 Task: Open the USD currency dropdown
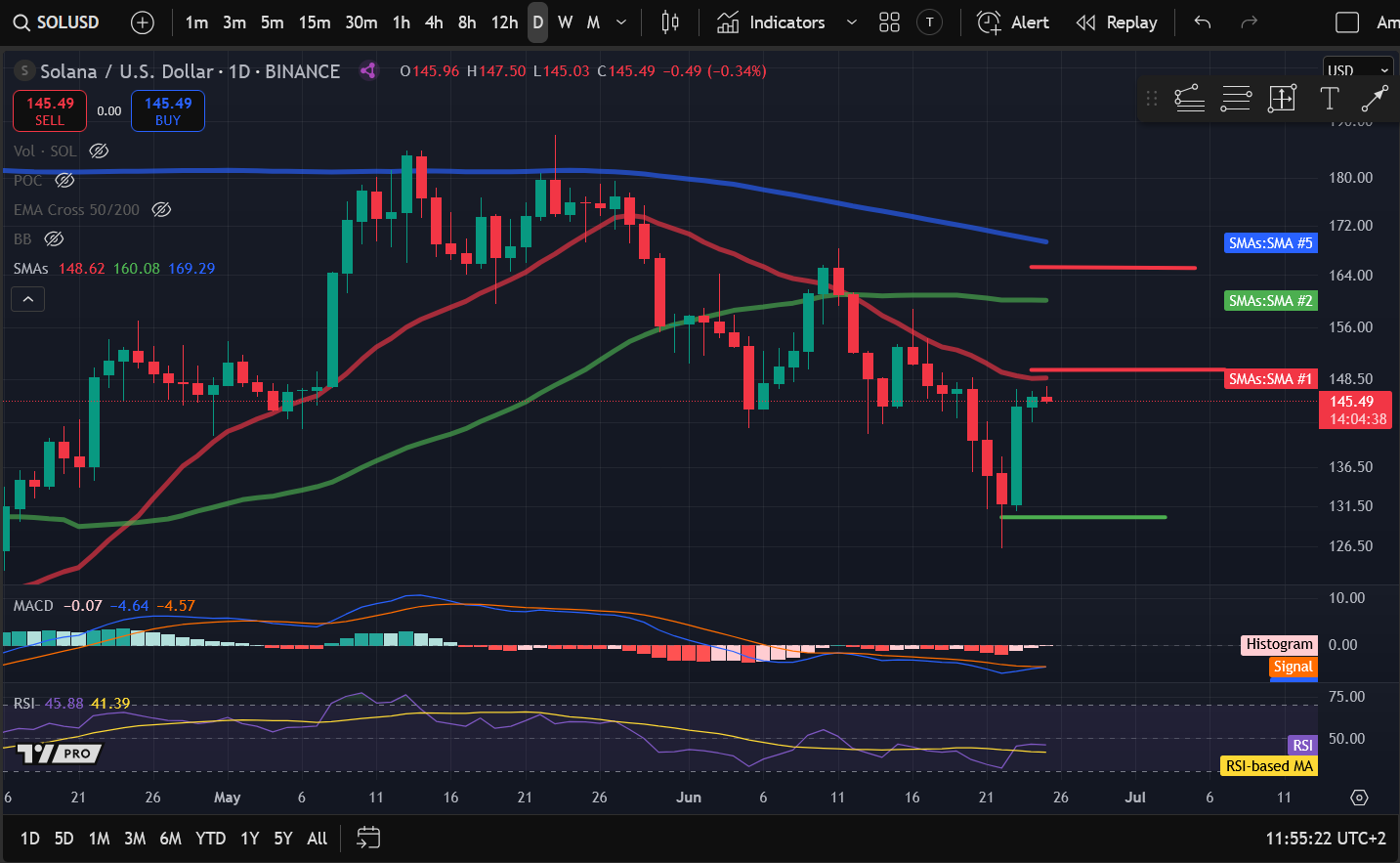(1358, 70)
